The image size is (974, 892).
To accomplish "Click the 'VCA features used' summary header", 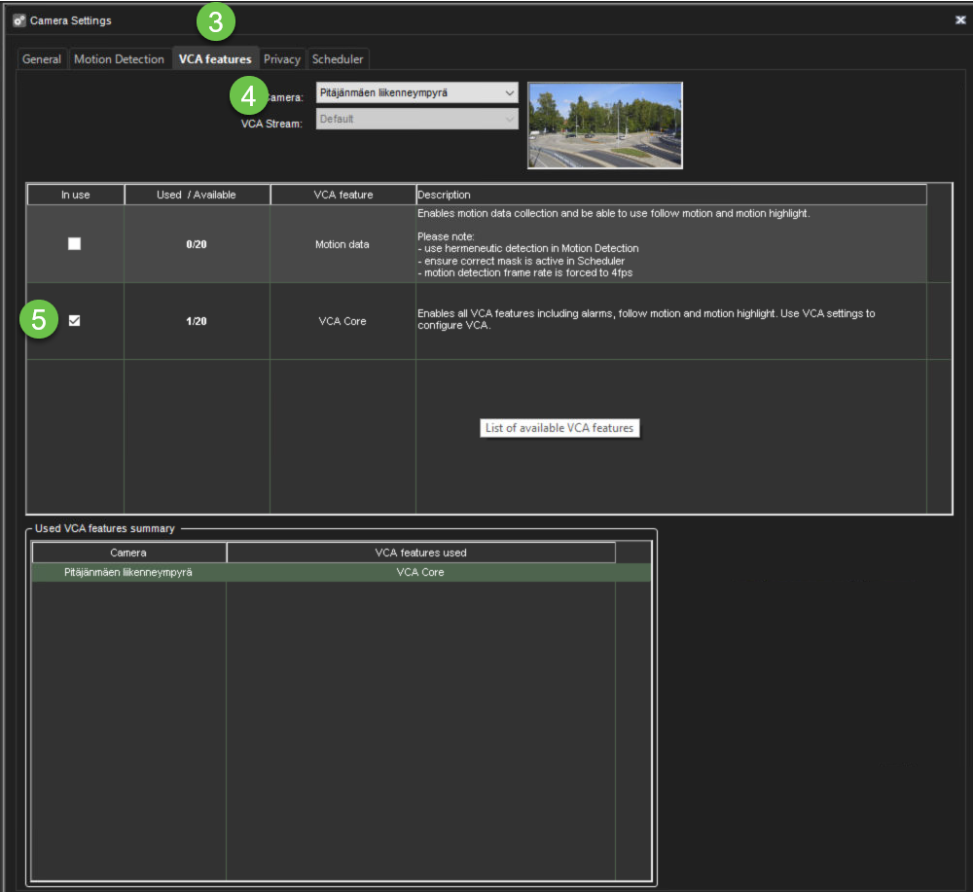I will [420, 552].
